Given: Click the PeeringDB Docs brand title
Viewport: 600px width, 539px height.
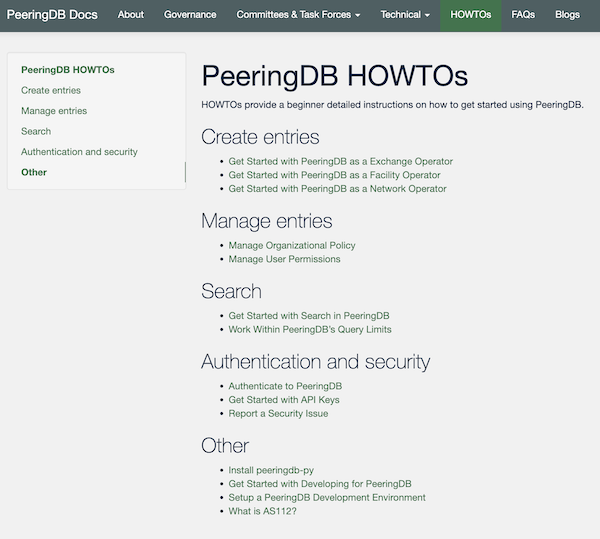Looking at the screenshot, I should click(x=52, y=15).
